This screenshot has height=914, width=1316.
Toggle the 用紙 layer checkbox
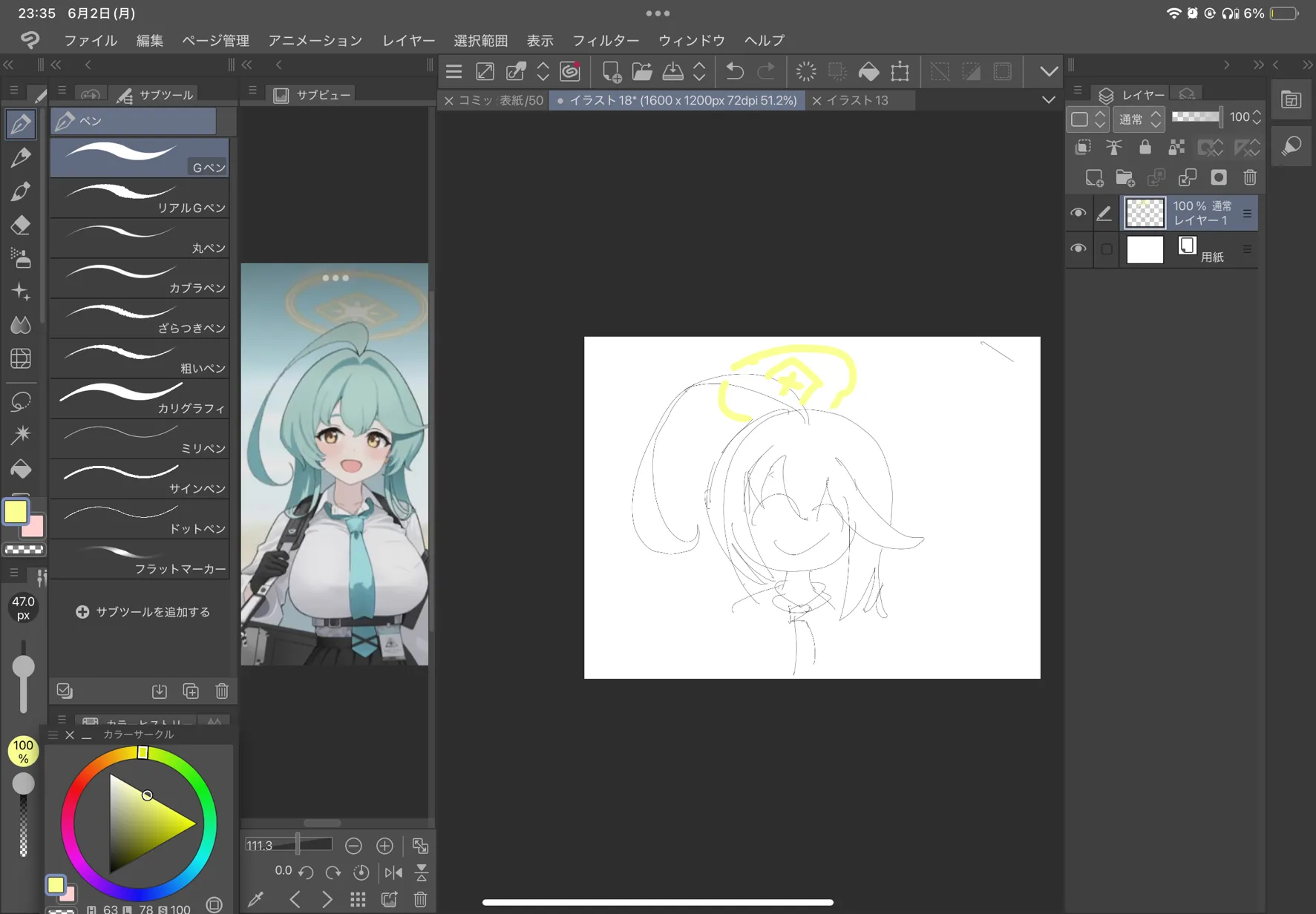pyautogui.click(x=1107, y=249)
